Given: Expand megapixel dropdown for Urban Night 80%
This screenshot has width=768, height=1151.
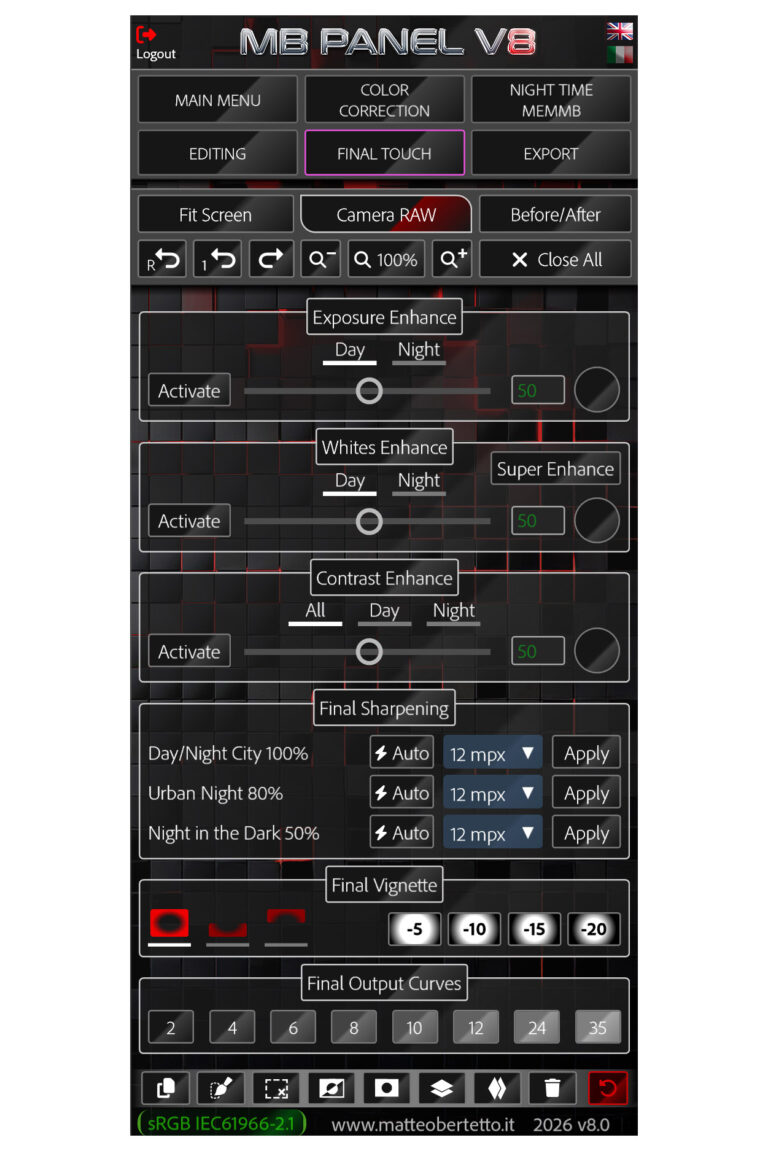Looking at the screenshot, I should coord(492,794).
